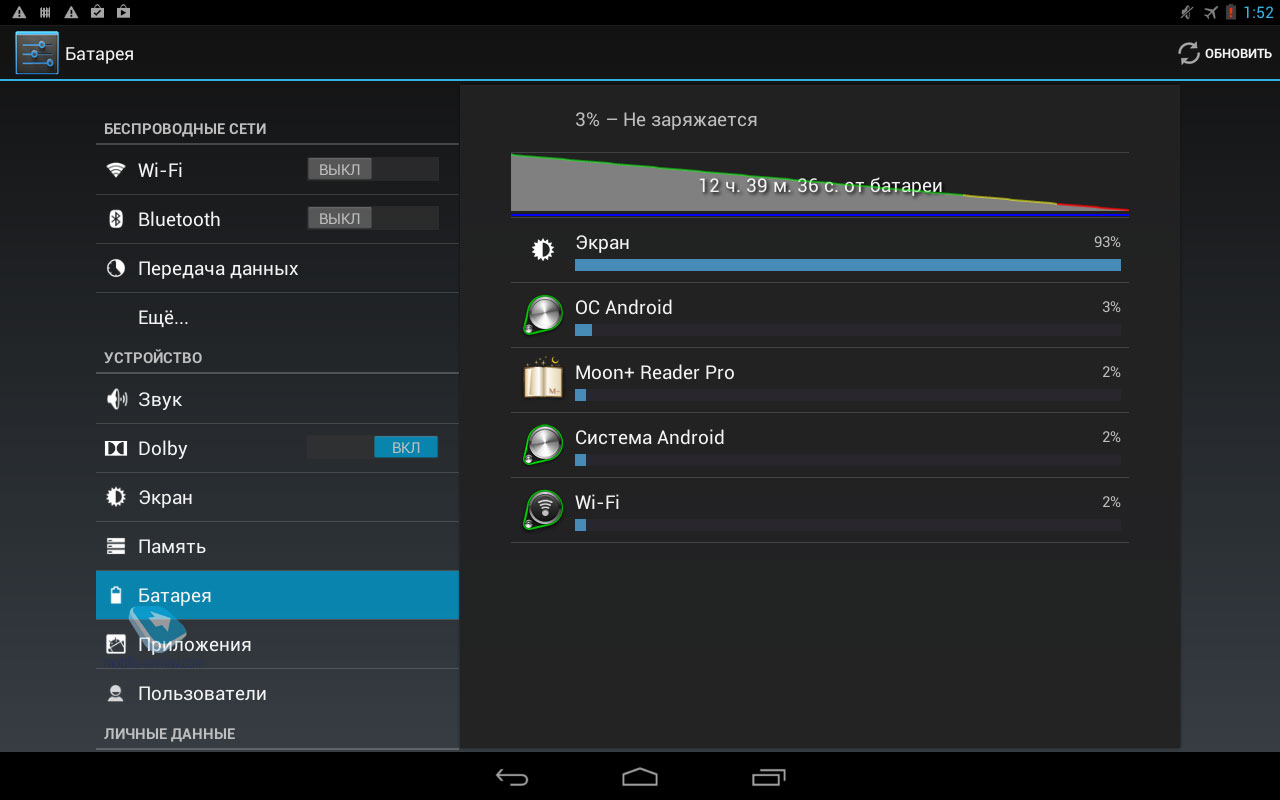Open the battery history graph

click(820, 185)
